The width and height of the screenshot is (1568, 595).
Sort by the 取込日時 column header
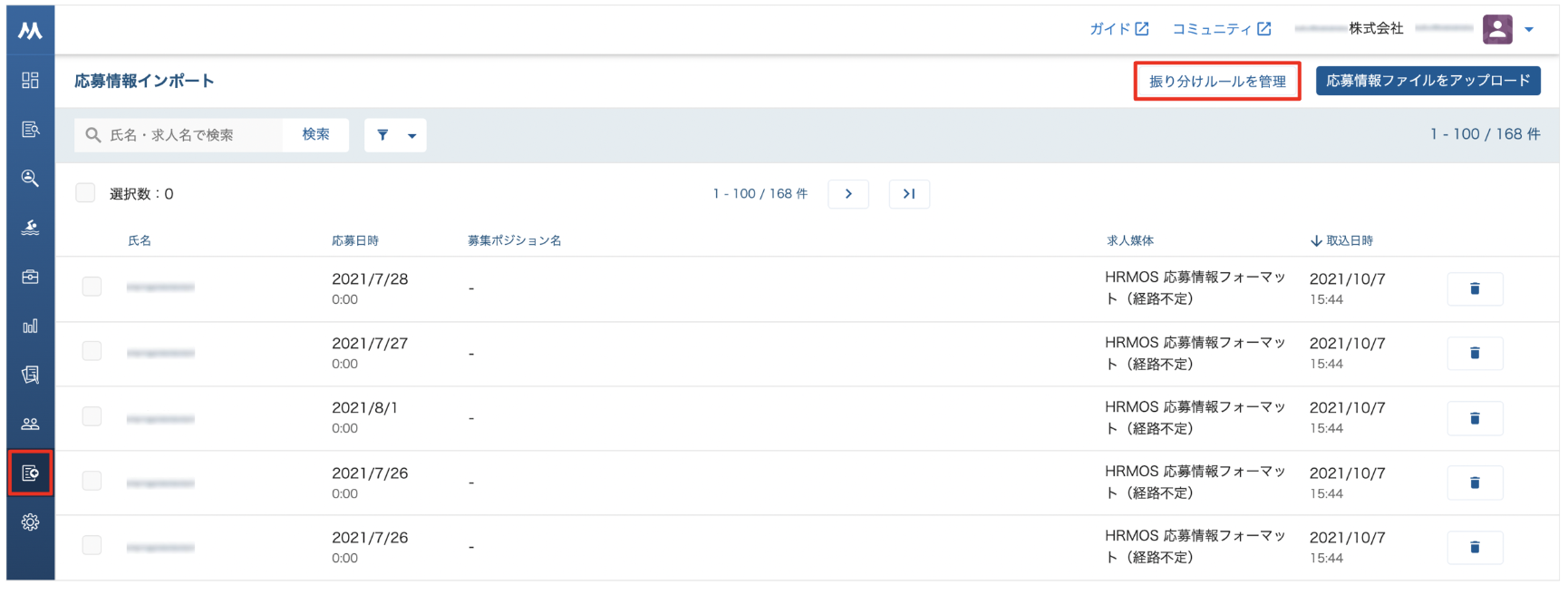(x=1341, y=240)
